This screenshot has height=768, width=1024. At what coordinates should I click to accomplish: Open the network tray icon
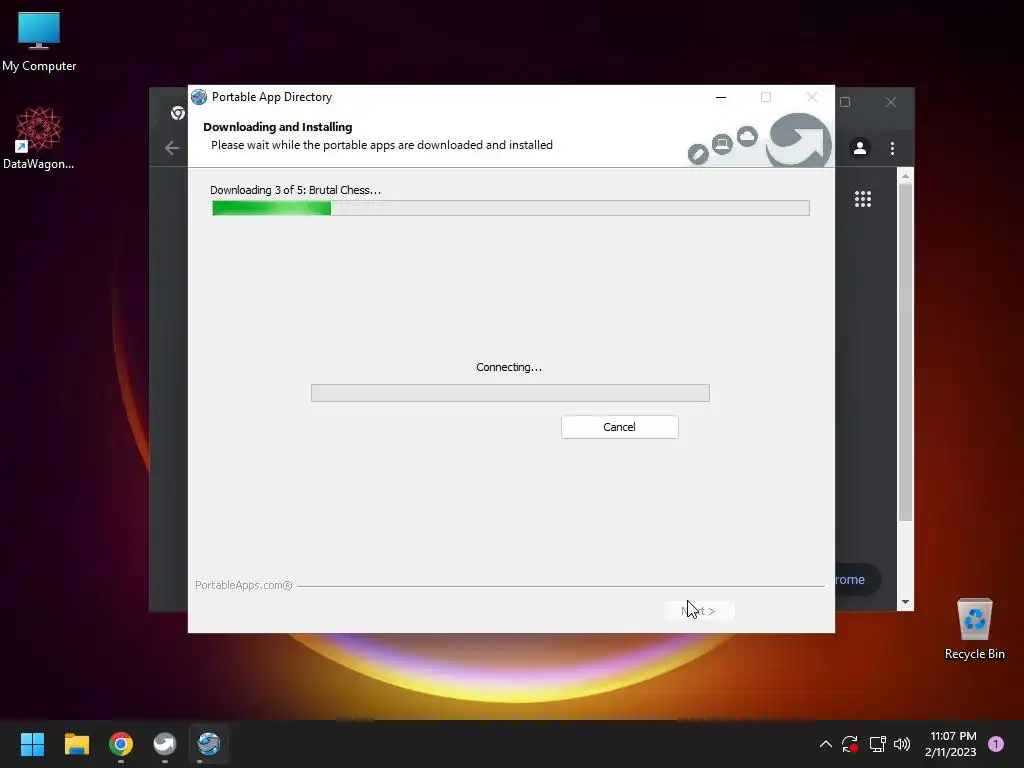[x=877, y=744]
